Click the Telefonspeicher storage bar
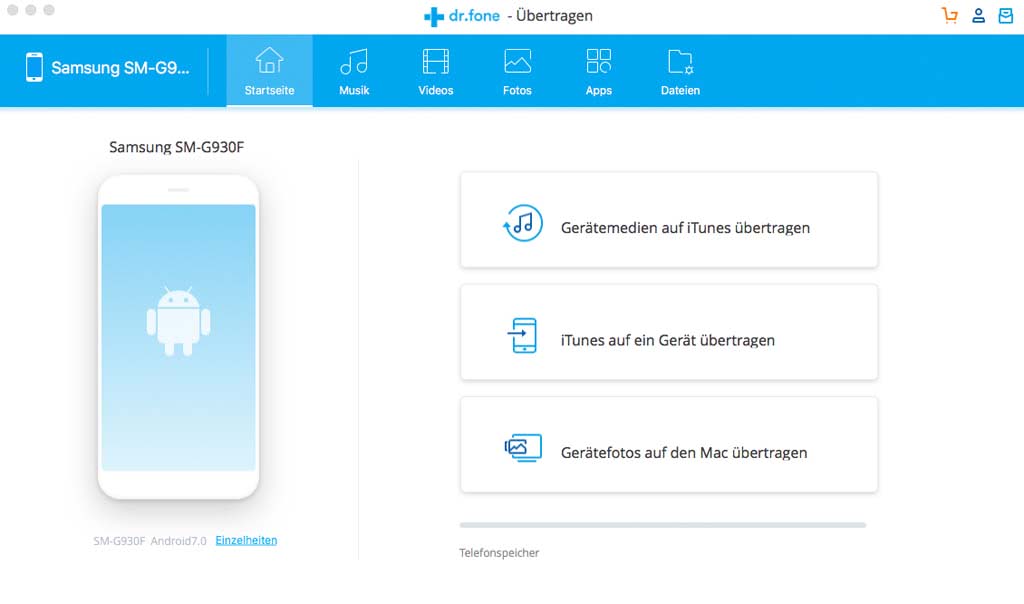1024x604 pixels. click(662, 524)
